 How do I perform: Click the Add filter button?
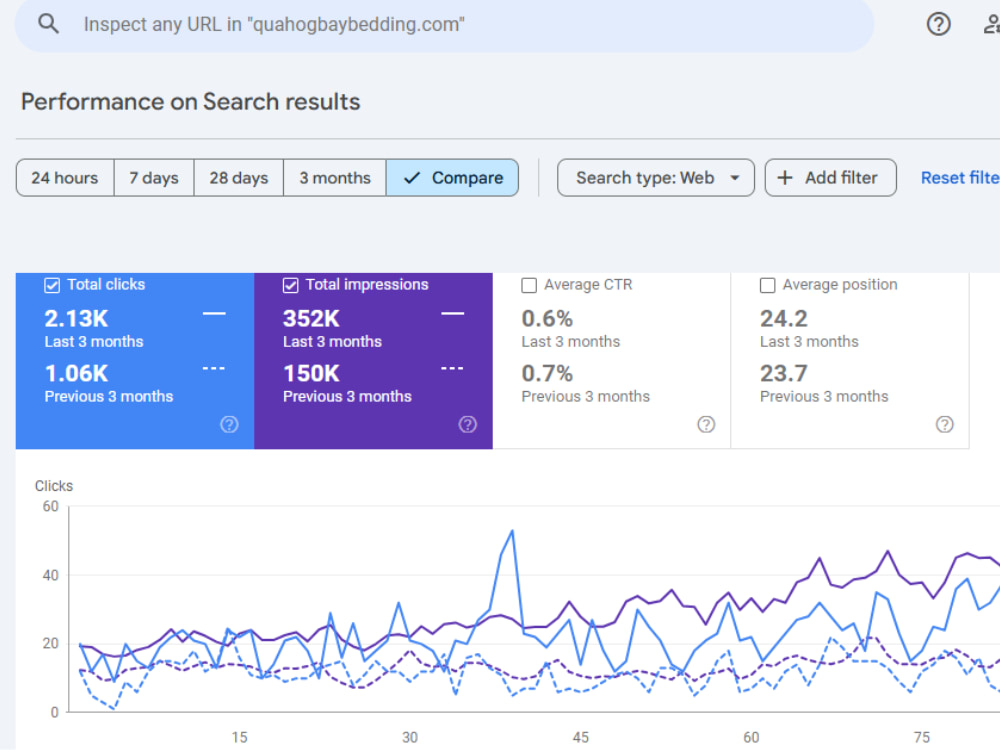830,177
